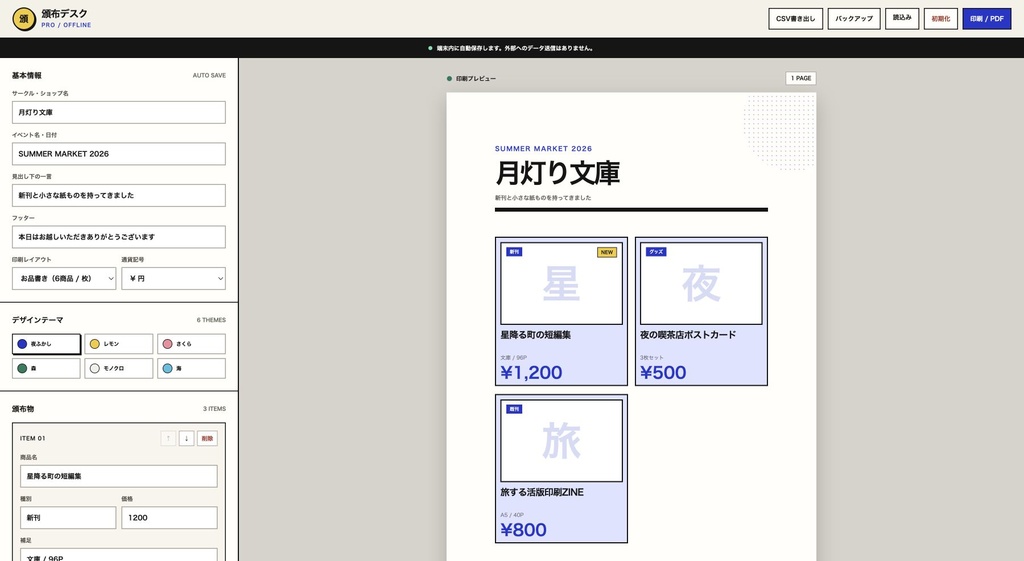This screenshot has height=561, width=1024.
Task: Click the PRO / OFFLINE label
Action: 66,25
